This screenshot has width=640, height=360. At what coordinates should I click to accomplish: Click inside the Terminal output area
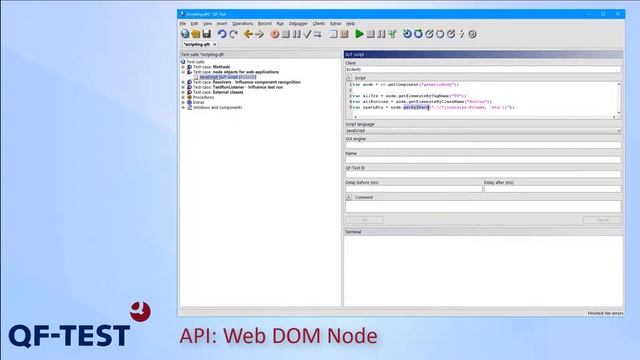click(x=483, y=271)
